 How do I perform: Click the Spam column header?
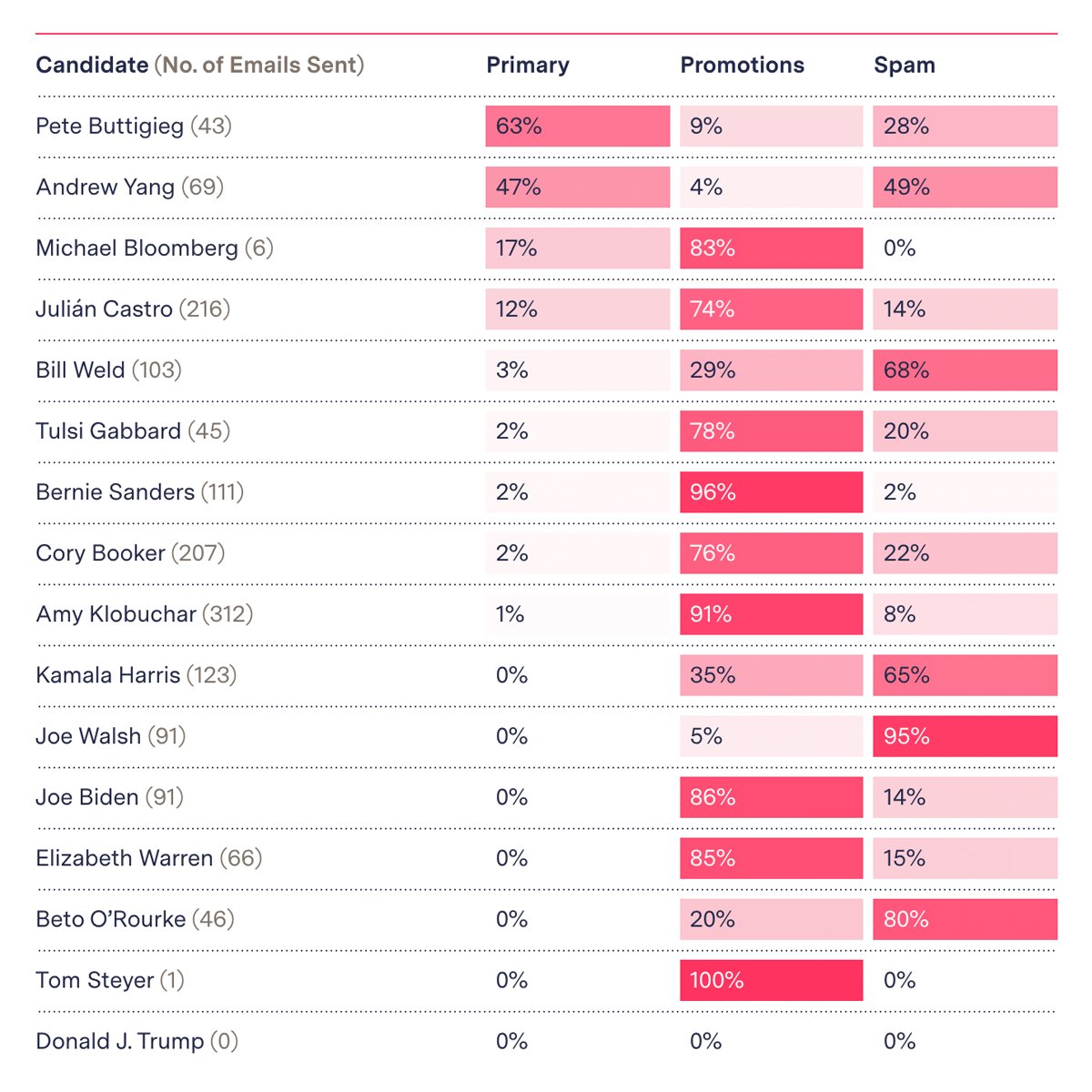[905, 66]
